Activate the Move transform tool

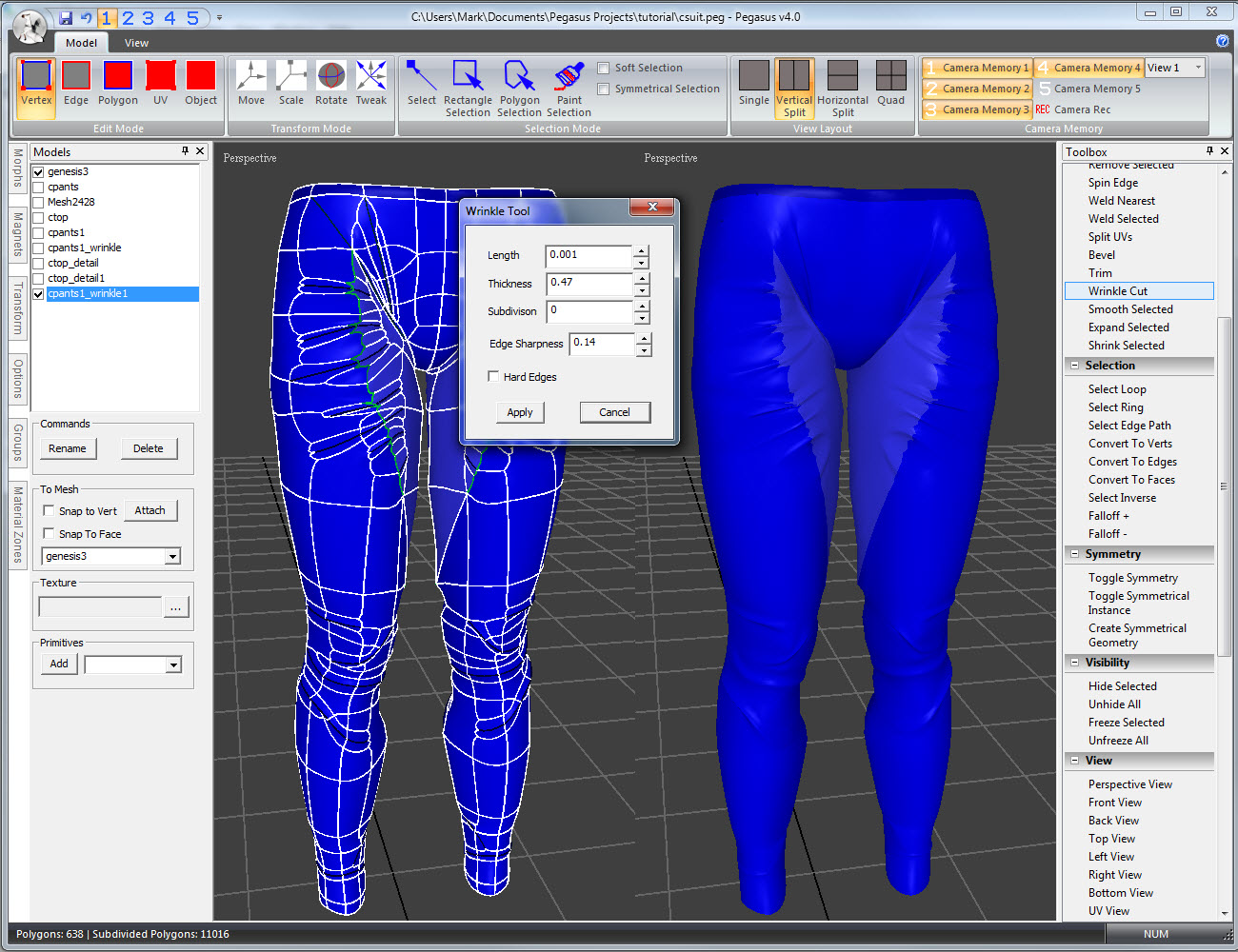click(x=251, y=83)
